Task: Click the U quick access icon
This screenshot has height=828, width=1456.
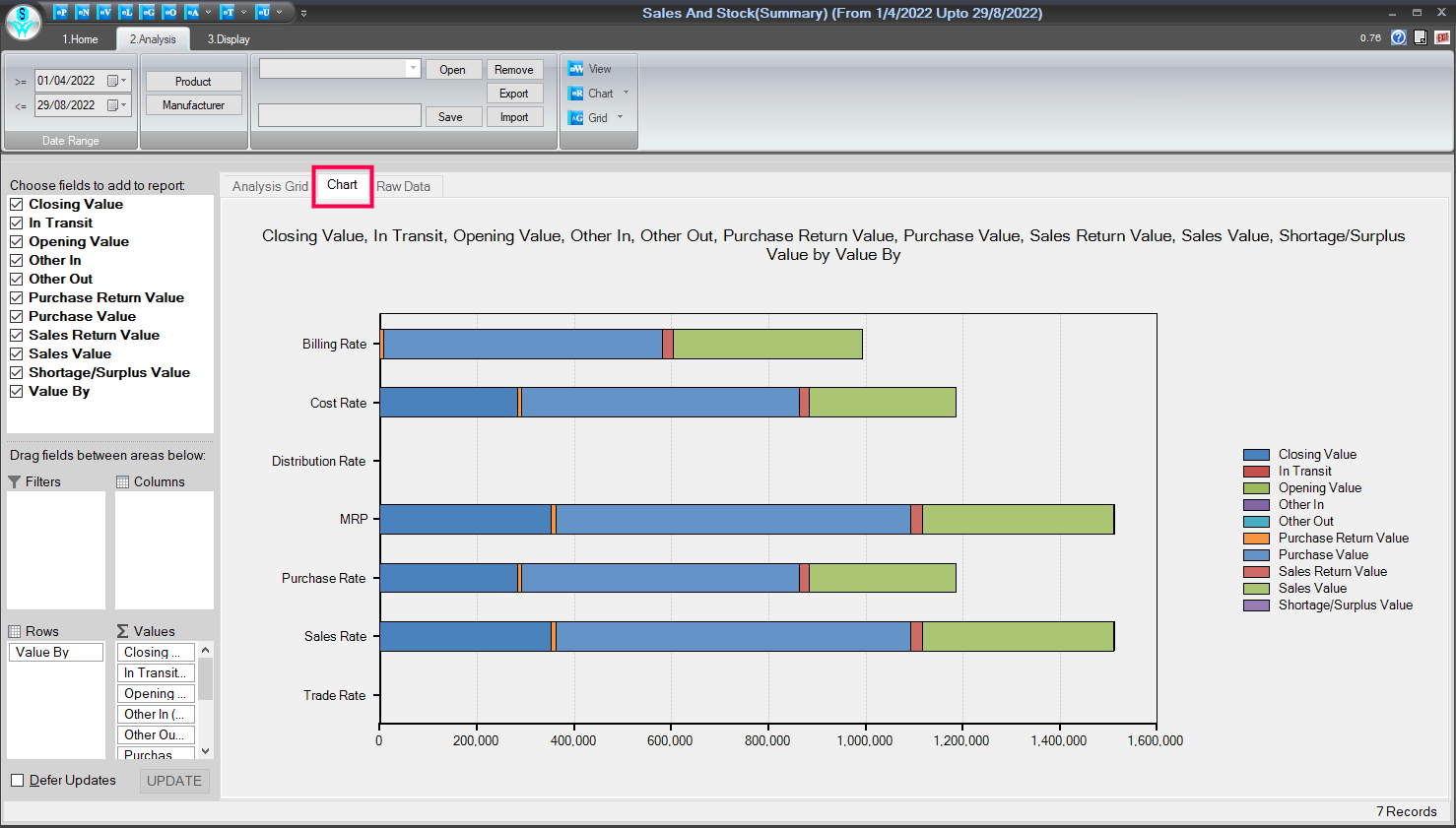Action: 263,12
